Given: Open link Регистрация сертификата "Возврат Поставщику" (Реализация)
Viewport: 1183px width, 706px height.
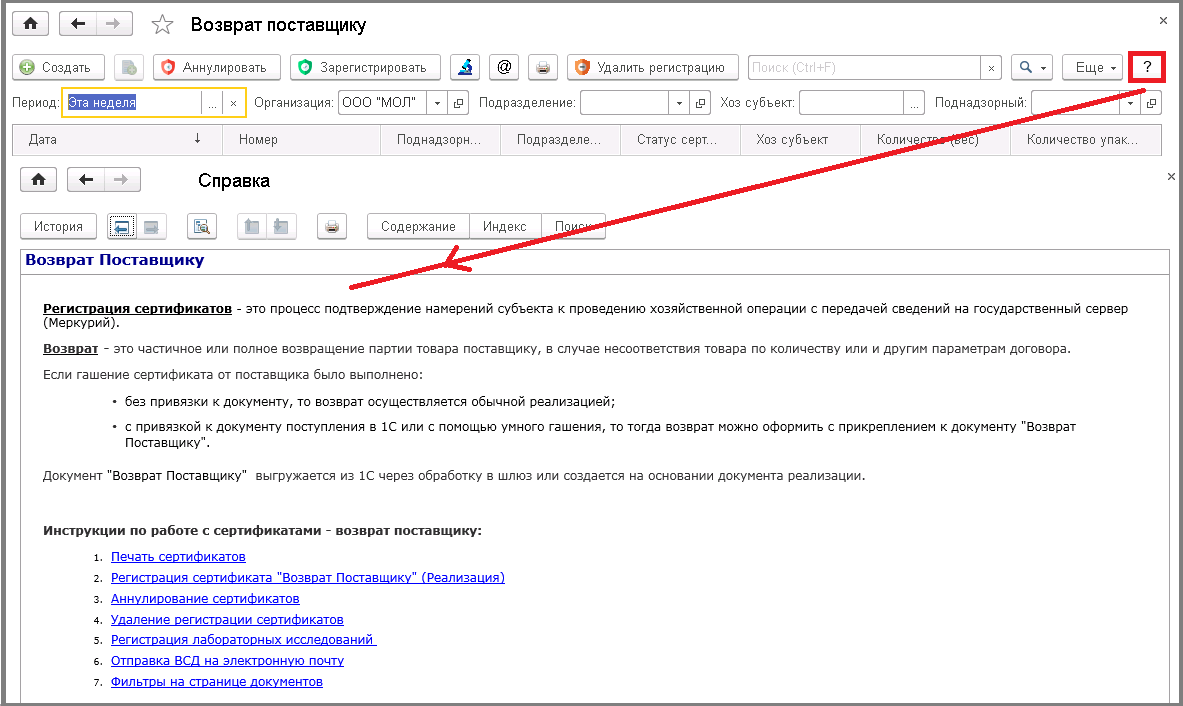Looking at the screenshot, I should pos(308,578).
